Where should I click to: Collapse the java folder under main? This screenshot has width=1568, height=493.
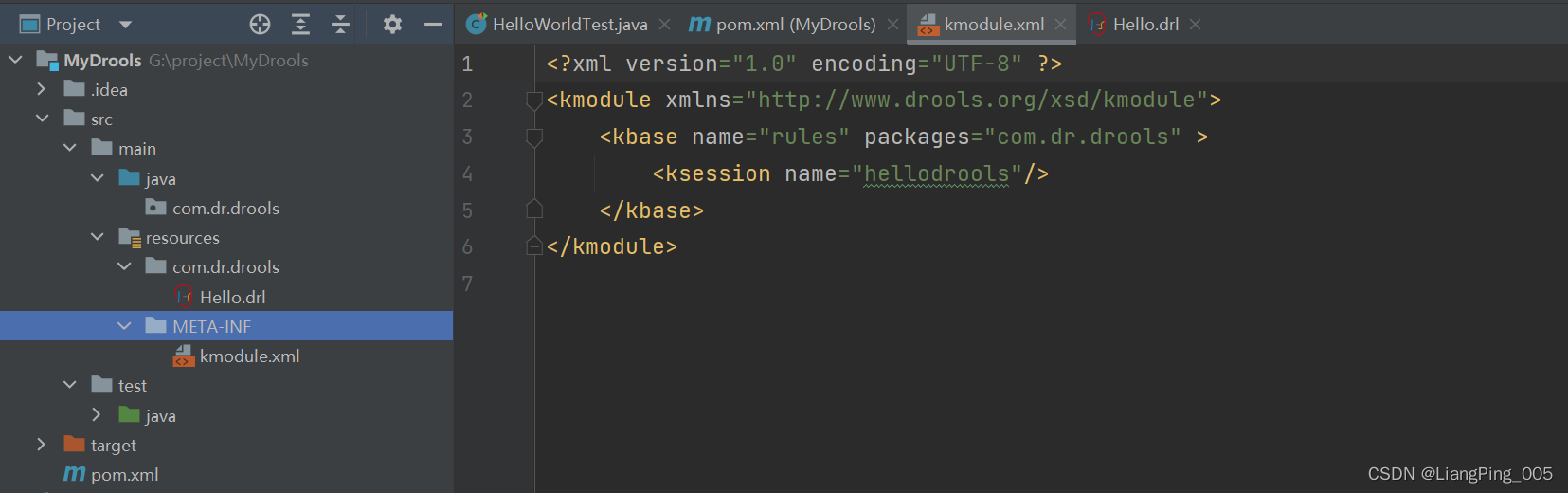click(97, 178)
